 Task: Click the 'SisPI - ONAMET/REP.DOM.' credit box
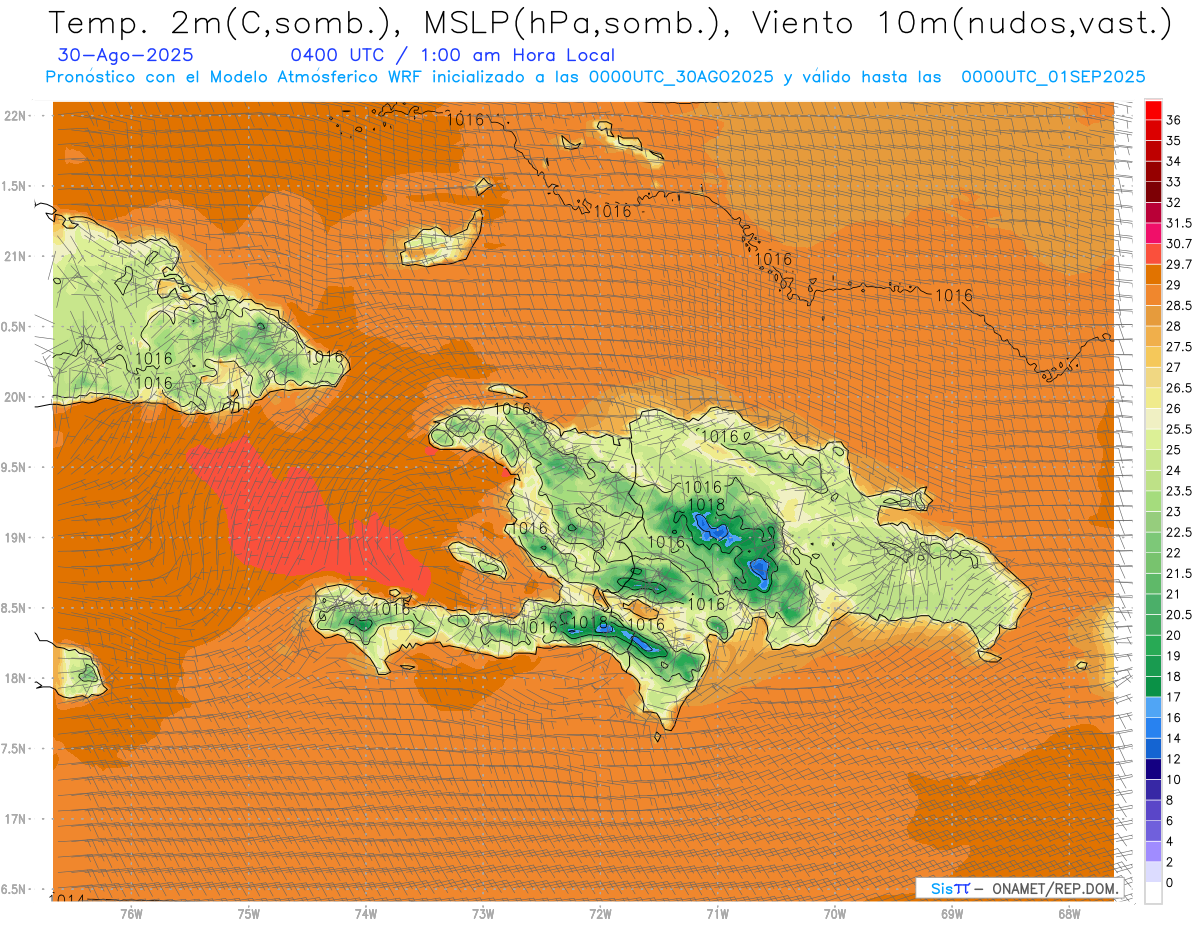pyautogui.click(x=1020, y=888)
